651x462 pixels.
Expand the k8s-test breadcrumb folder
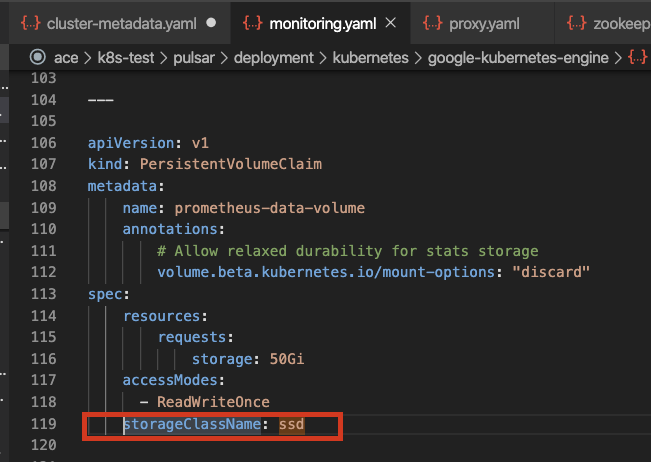(x=126, y=58)
